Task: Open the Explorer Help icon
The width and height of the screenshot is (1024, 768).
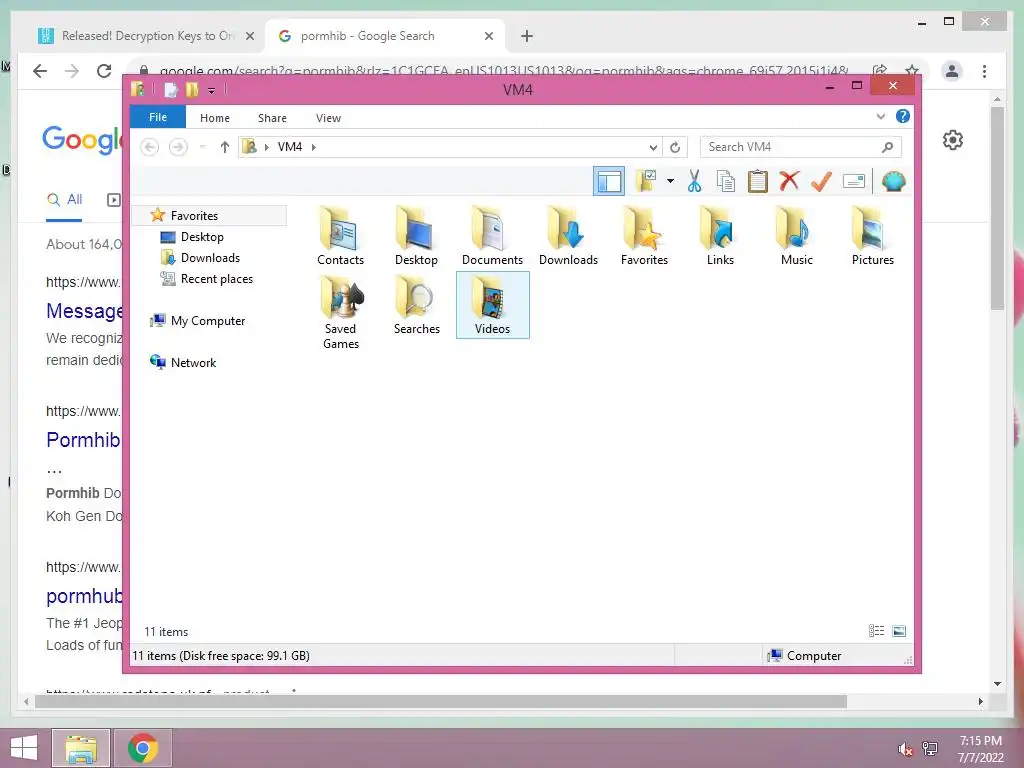Action: coord(903,116)
